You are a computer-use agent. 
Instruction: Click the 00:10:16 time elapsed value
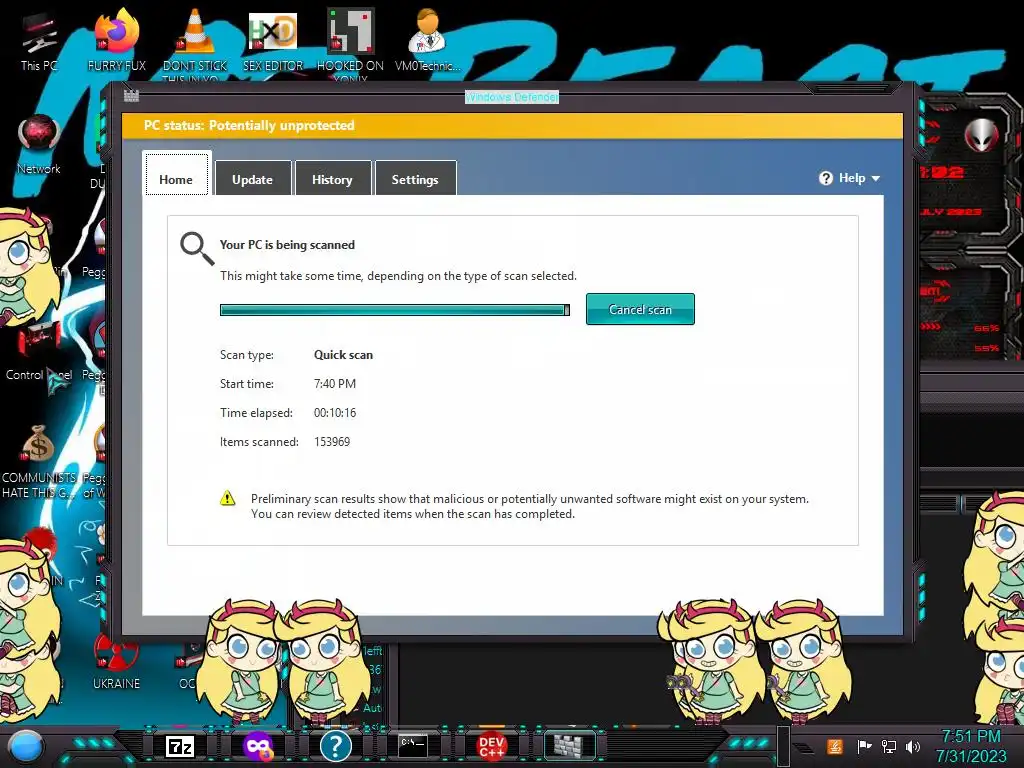(x=335, y=413)
